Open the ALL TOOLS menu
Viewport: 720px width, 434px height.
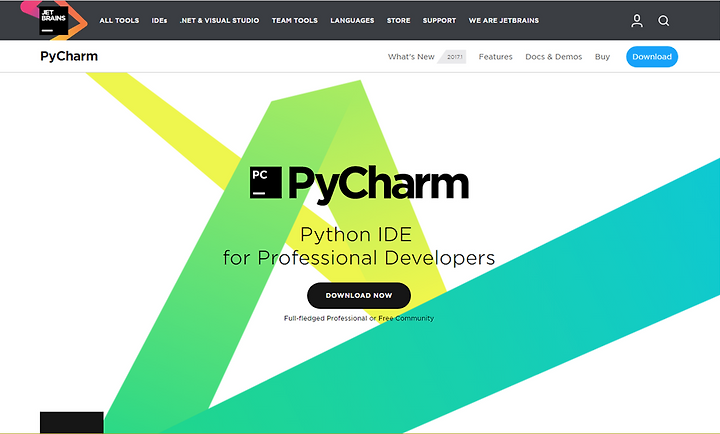pos(119,21)
